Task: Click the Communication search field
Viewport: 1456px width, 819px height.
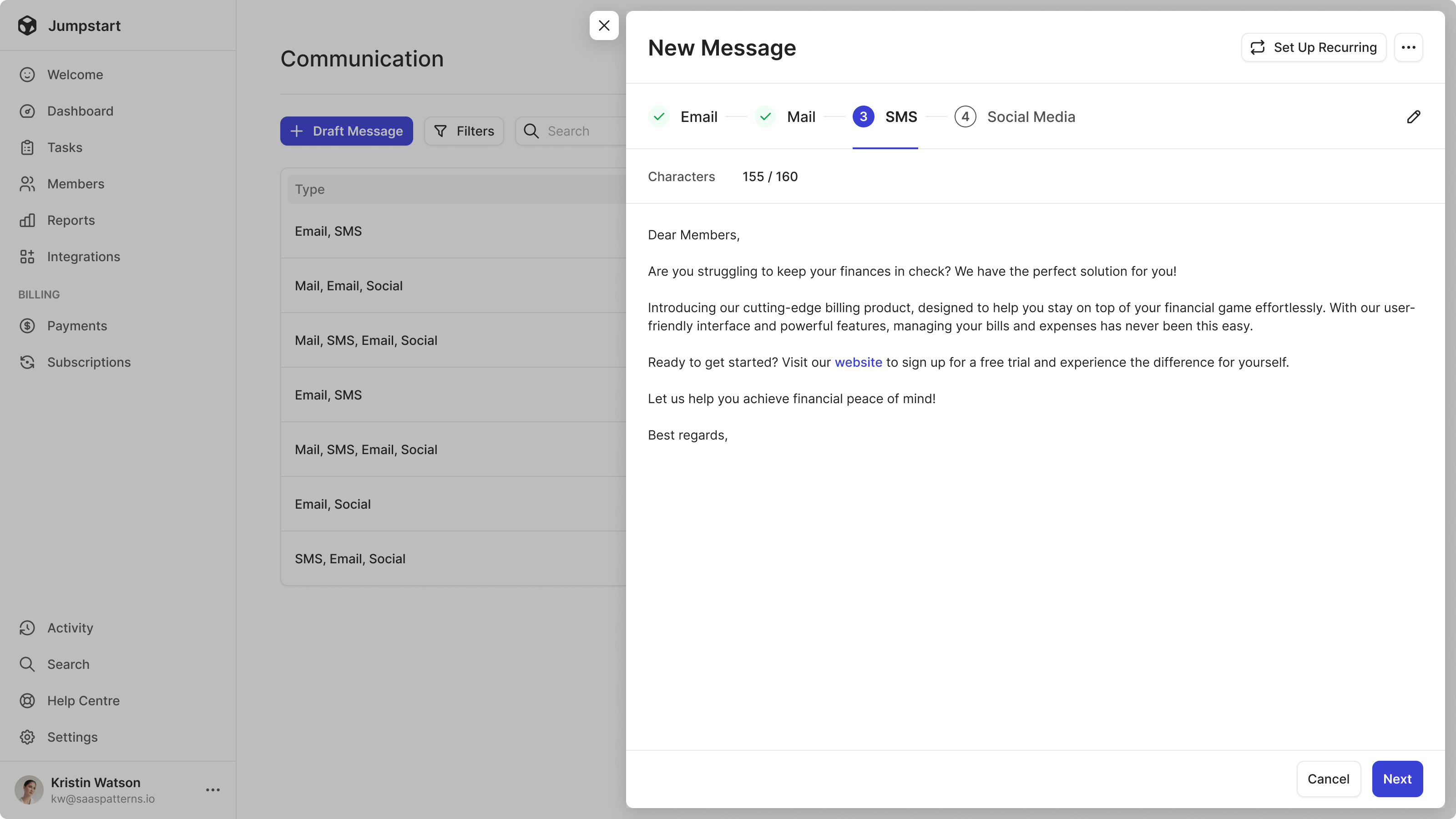Action: click(x=571, y=131)
